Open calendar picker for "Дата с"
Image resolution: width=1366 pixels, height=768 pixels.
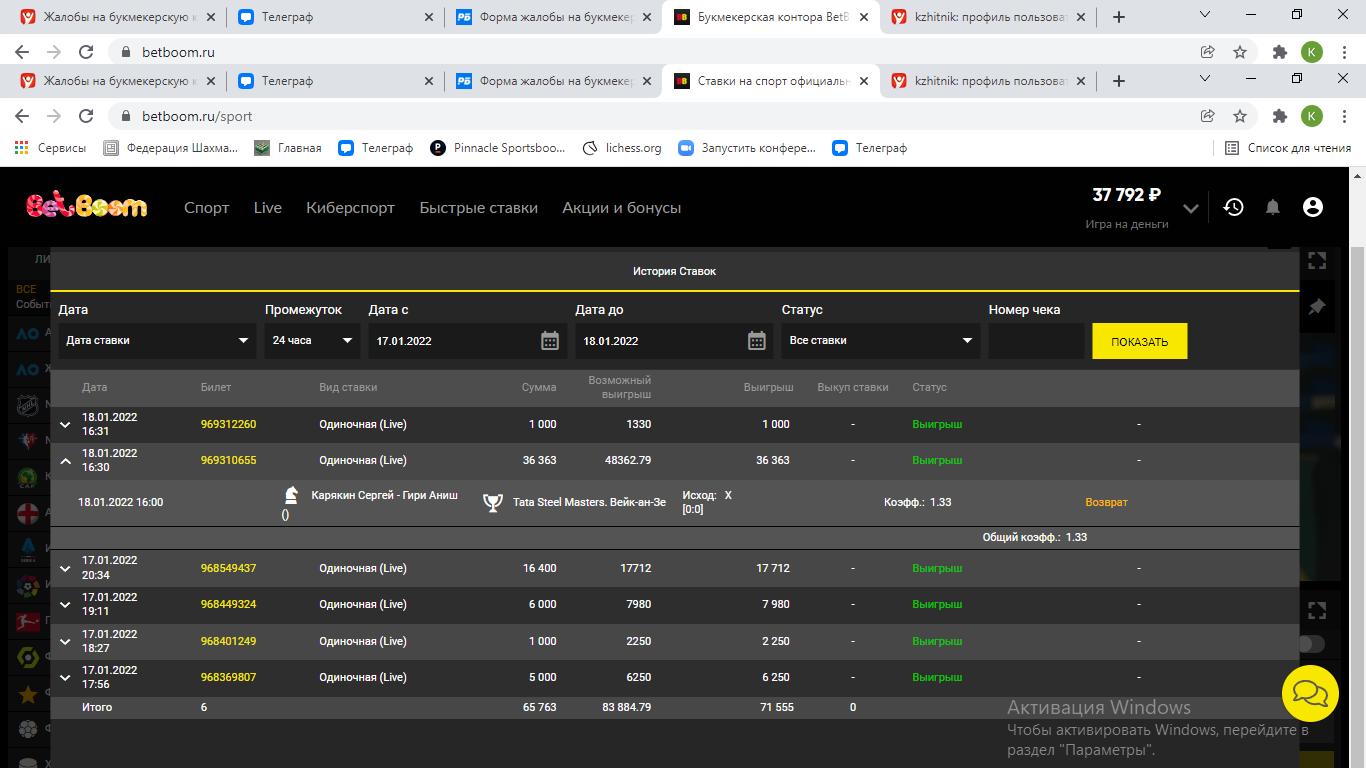coord(549,341)
